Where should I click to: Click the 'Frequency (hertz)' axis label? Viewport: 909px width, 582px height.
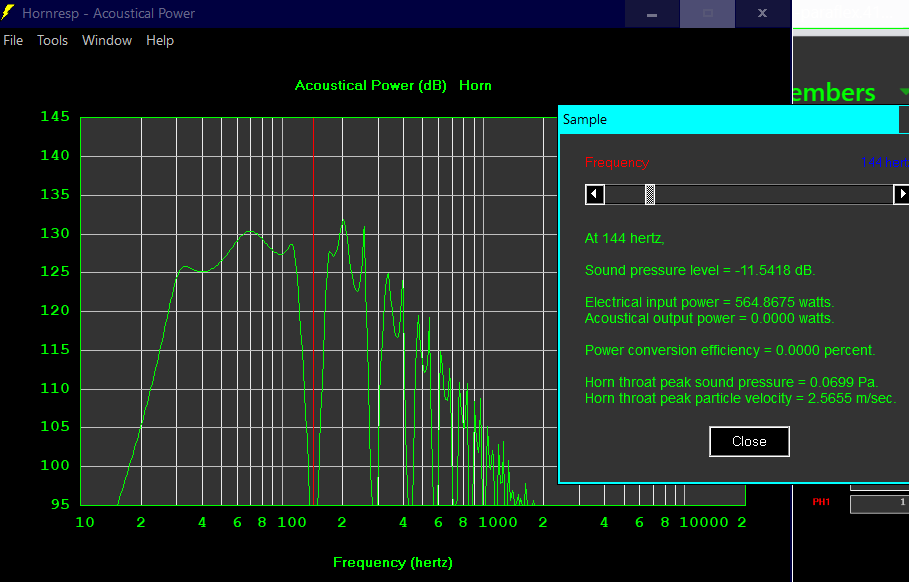pos(392,562)
